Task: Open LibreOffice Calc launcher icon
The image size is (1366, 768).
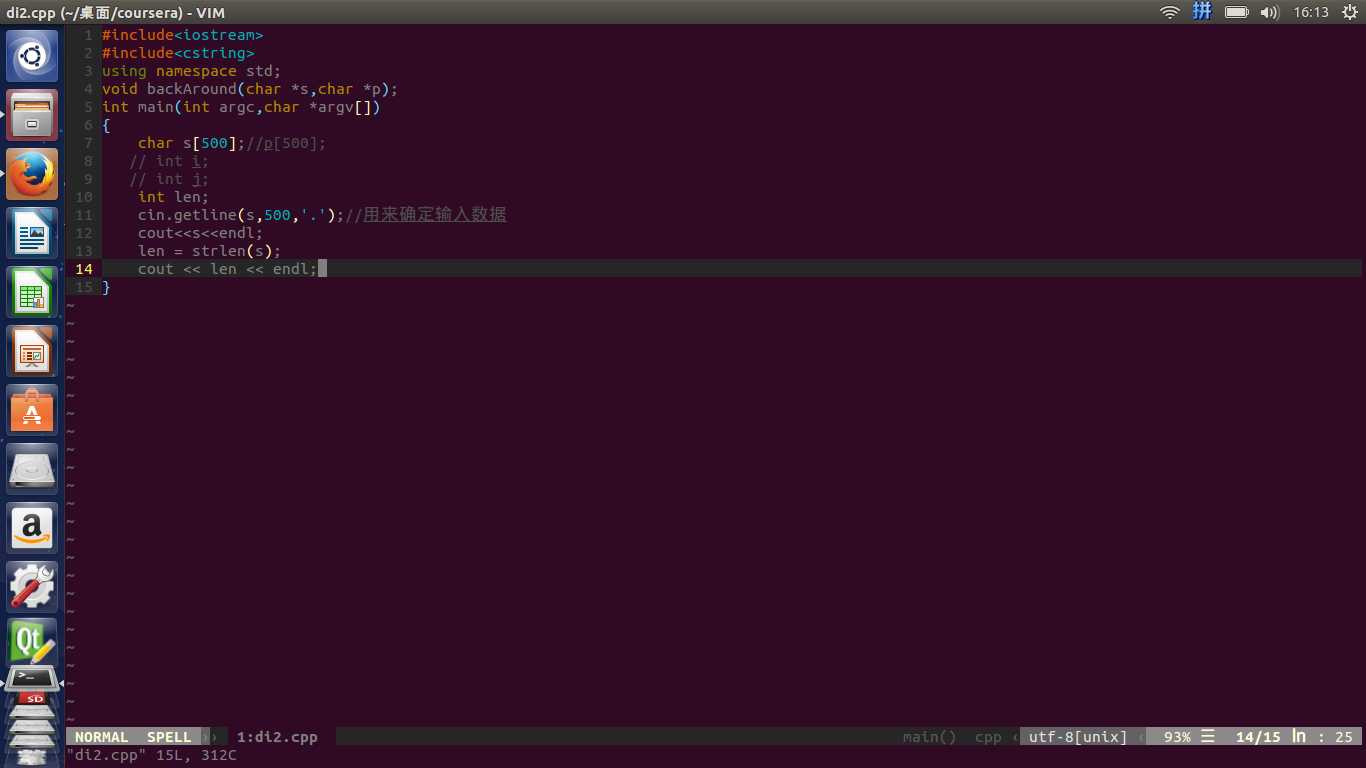Action: tap(32, 292)
